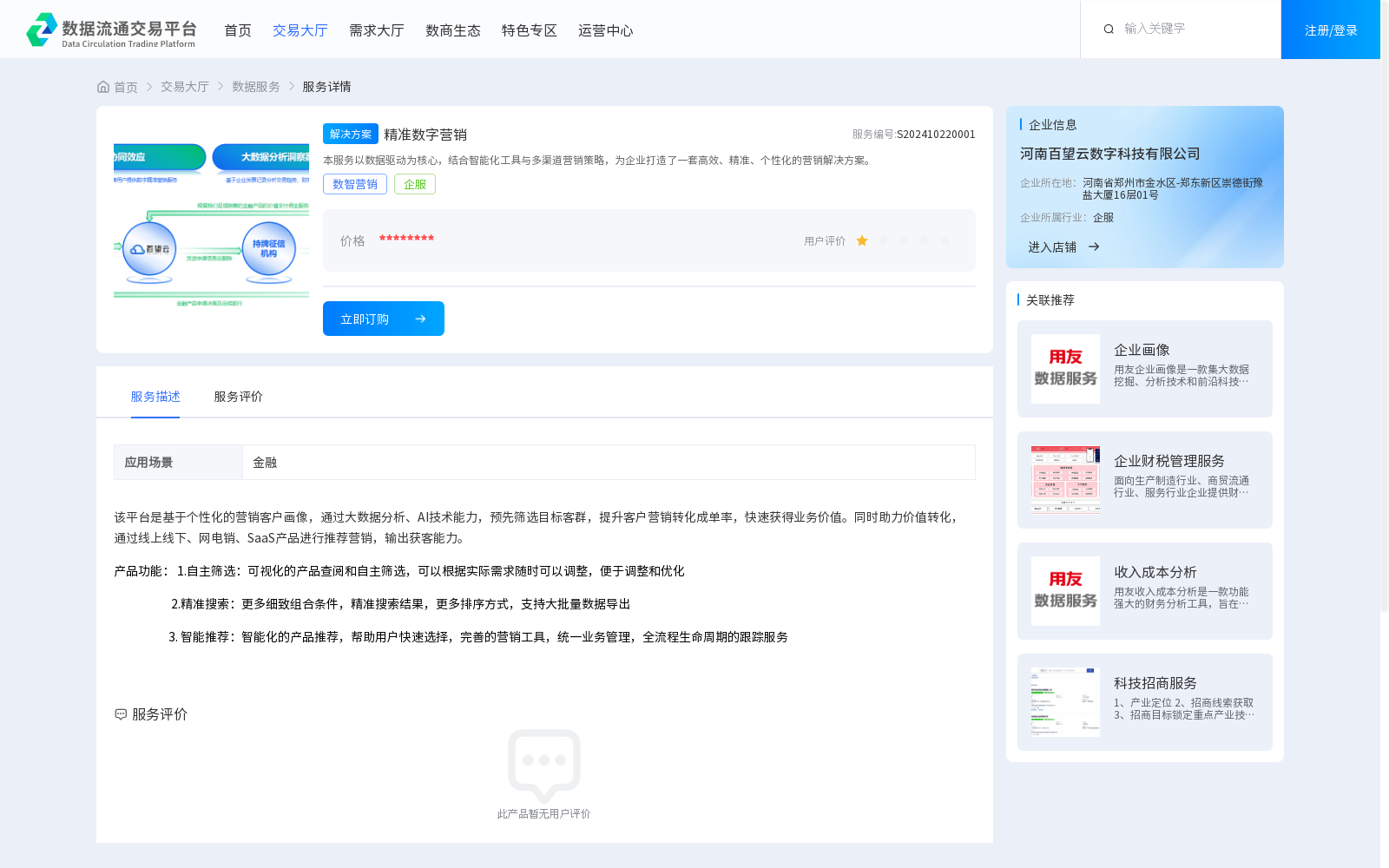This screenshot has height=868, width=1389.
Task: Go to 首页 in the breadcrumb
Action: (x=126, y=87)
